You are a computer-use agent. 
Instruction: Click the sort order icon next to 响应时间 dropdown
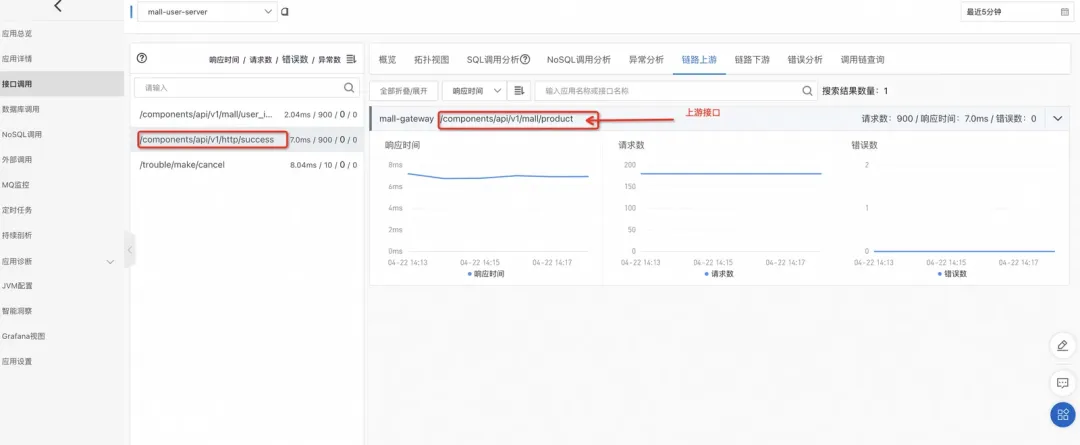point(519,91)
